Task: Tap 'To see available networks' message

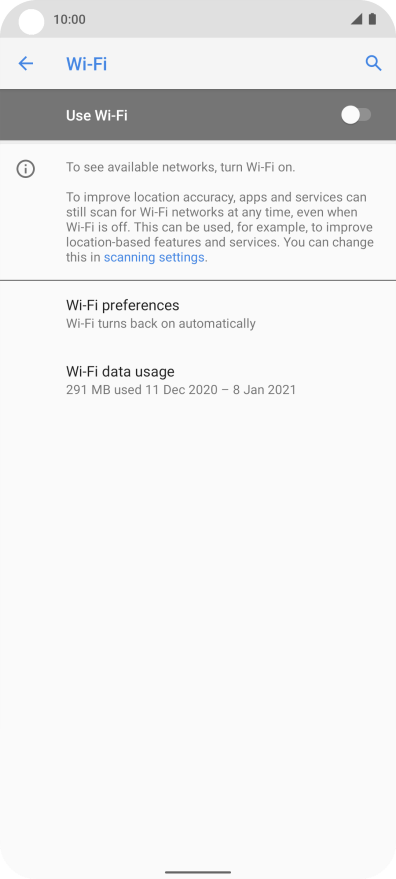Action: point(181,167)
